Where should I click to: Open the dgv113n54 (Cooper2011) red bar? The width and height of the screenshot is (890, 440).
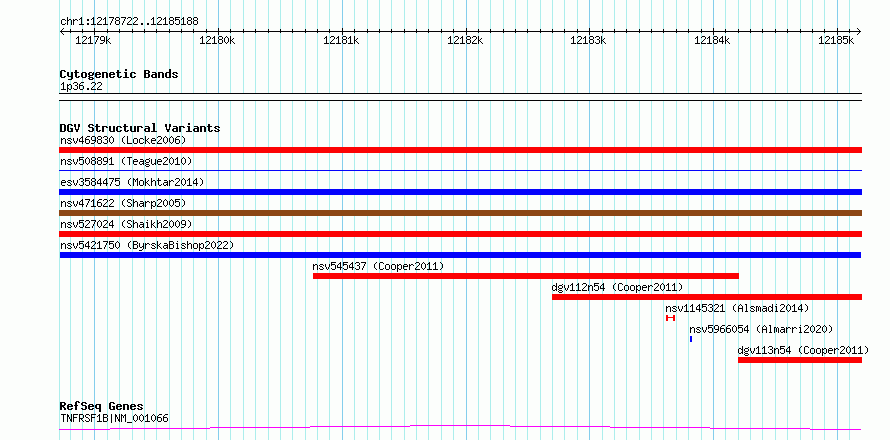(x=800, y=360)
